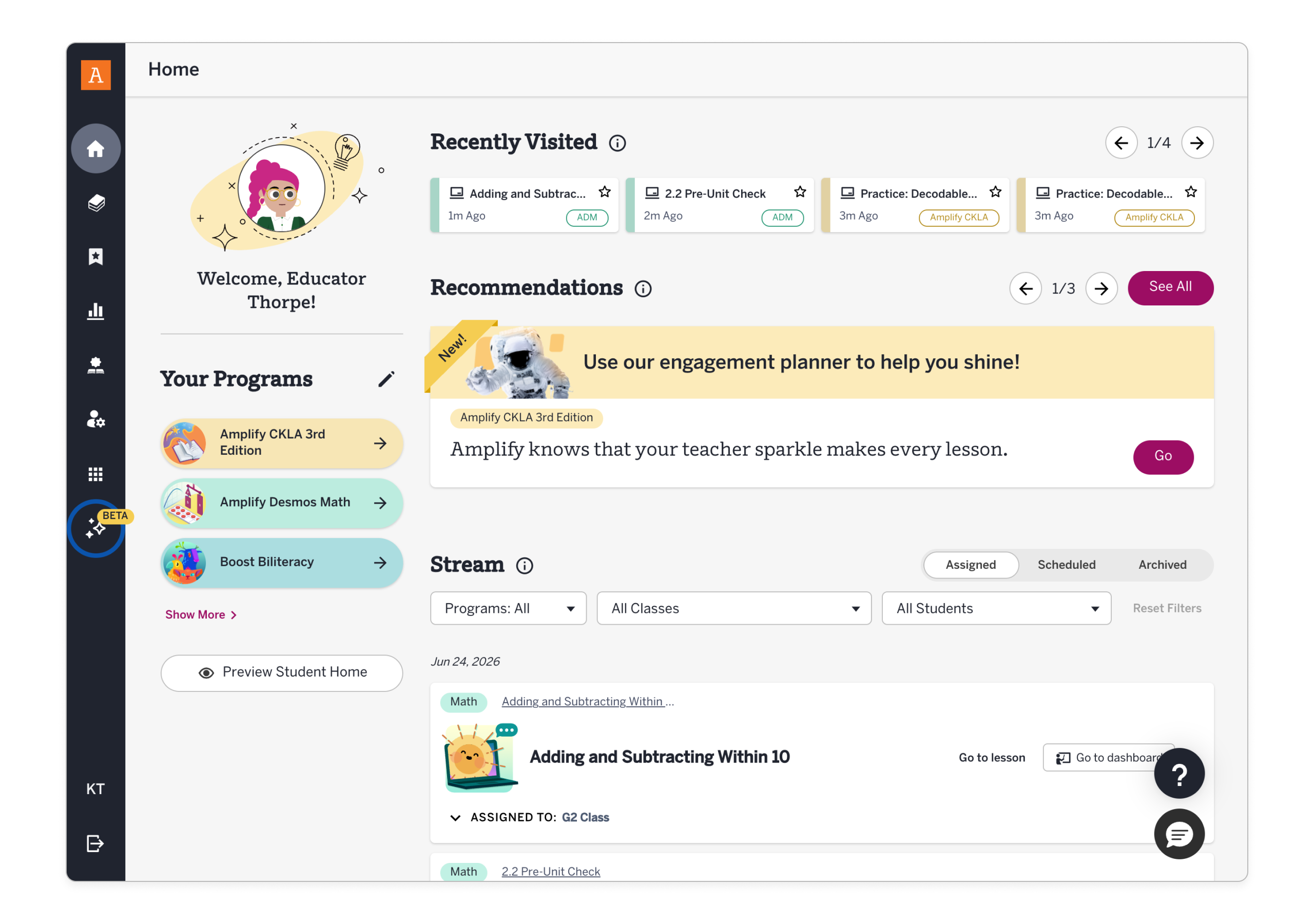Viewport: 1314px width, 924px height.
Task: Go to next Recommendations page
Action: pos(1102,288)
